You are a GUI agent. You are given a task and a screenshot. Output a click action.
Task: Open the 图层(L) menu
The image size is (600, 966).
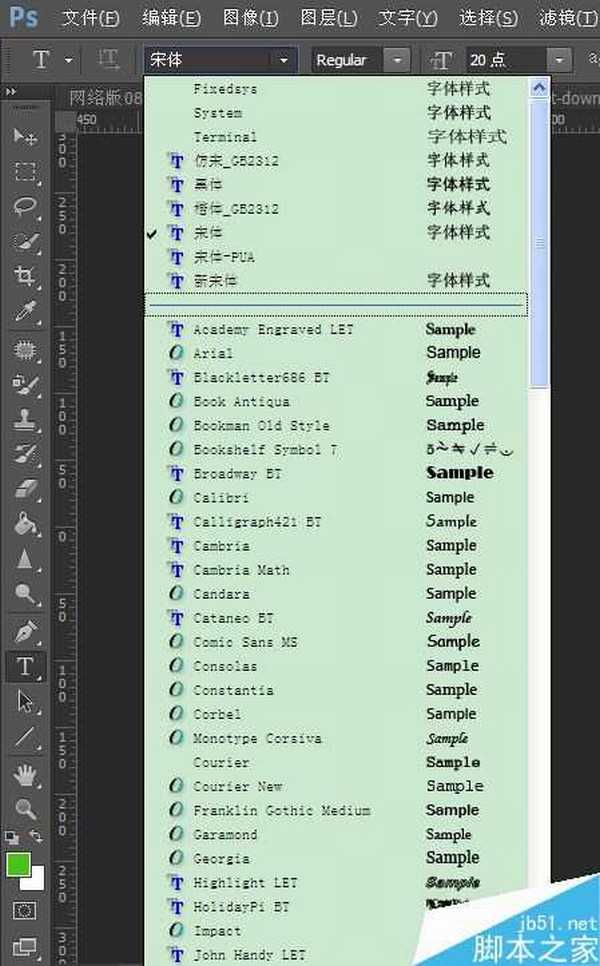328,18
